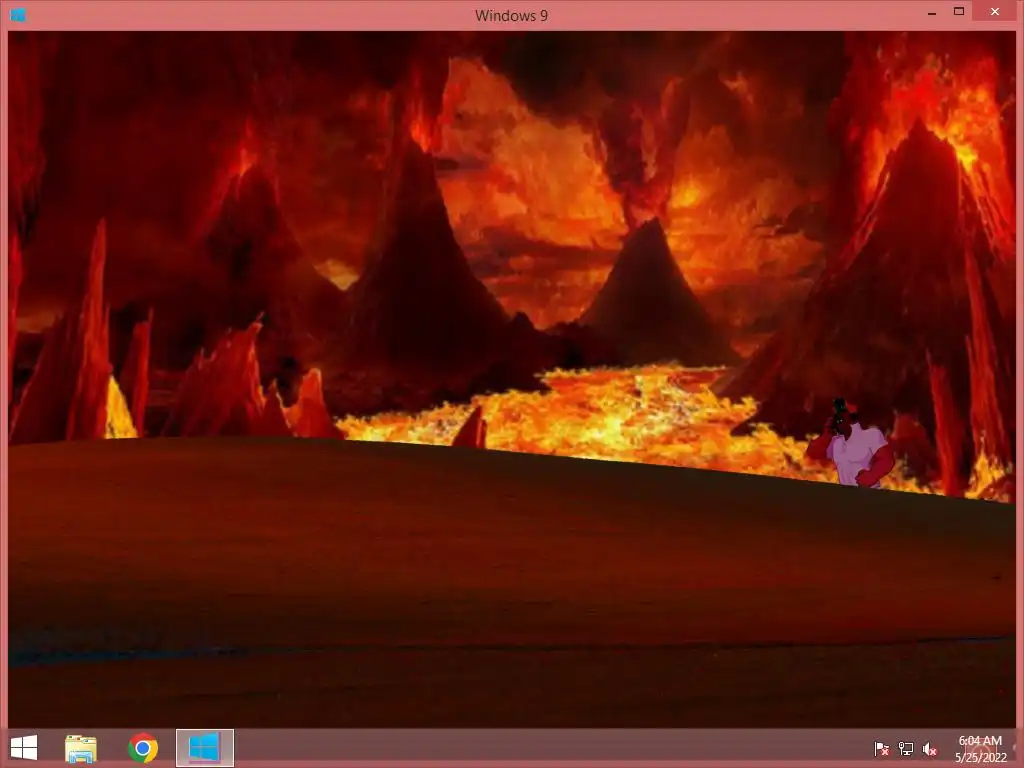The image size is (1024, 768).
Task: Open network status tray icon
Action: [906, 748]
